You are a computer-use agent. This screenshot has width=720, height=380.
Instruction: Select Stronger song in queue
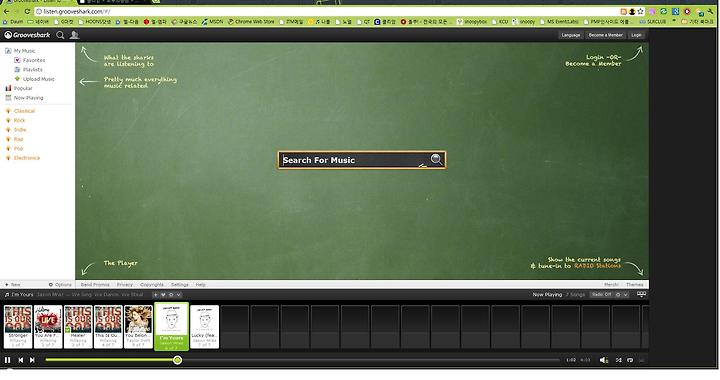point(18,327)
